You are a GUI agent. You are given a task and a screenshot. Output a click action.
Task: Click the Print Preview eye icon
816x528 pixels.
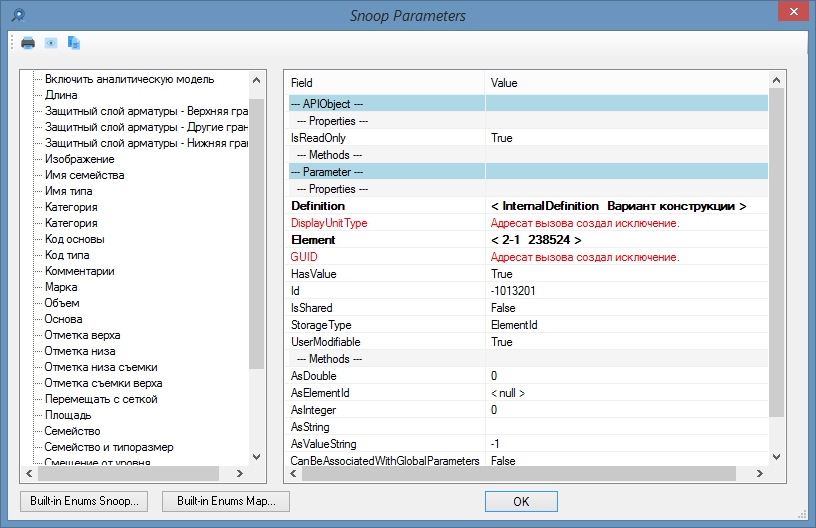pyautogui.click(x=50, y=43)
